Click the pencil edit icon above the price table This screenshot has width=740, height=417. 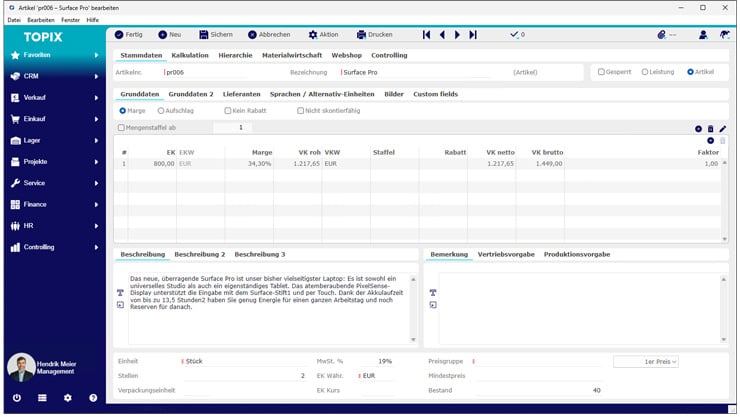[723, 129]
